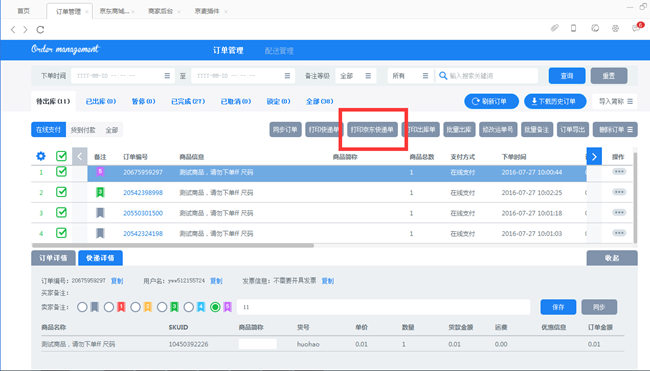Click the 打印京东快递单 button

click(372, 130)
